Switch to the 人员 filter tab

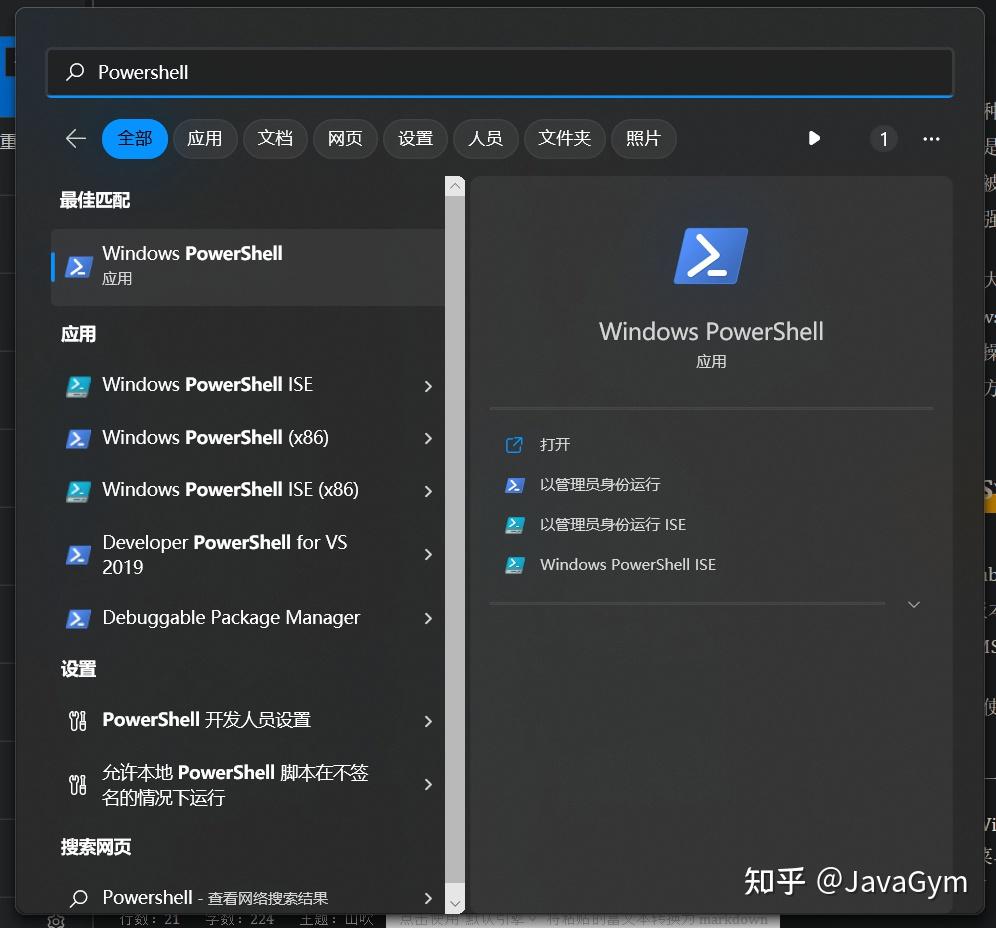coord(485,138)
